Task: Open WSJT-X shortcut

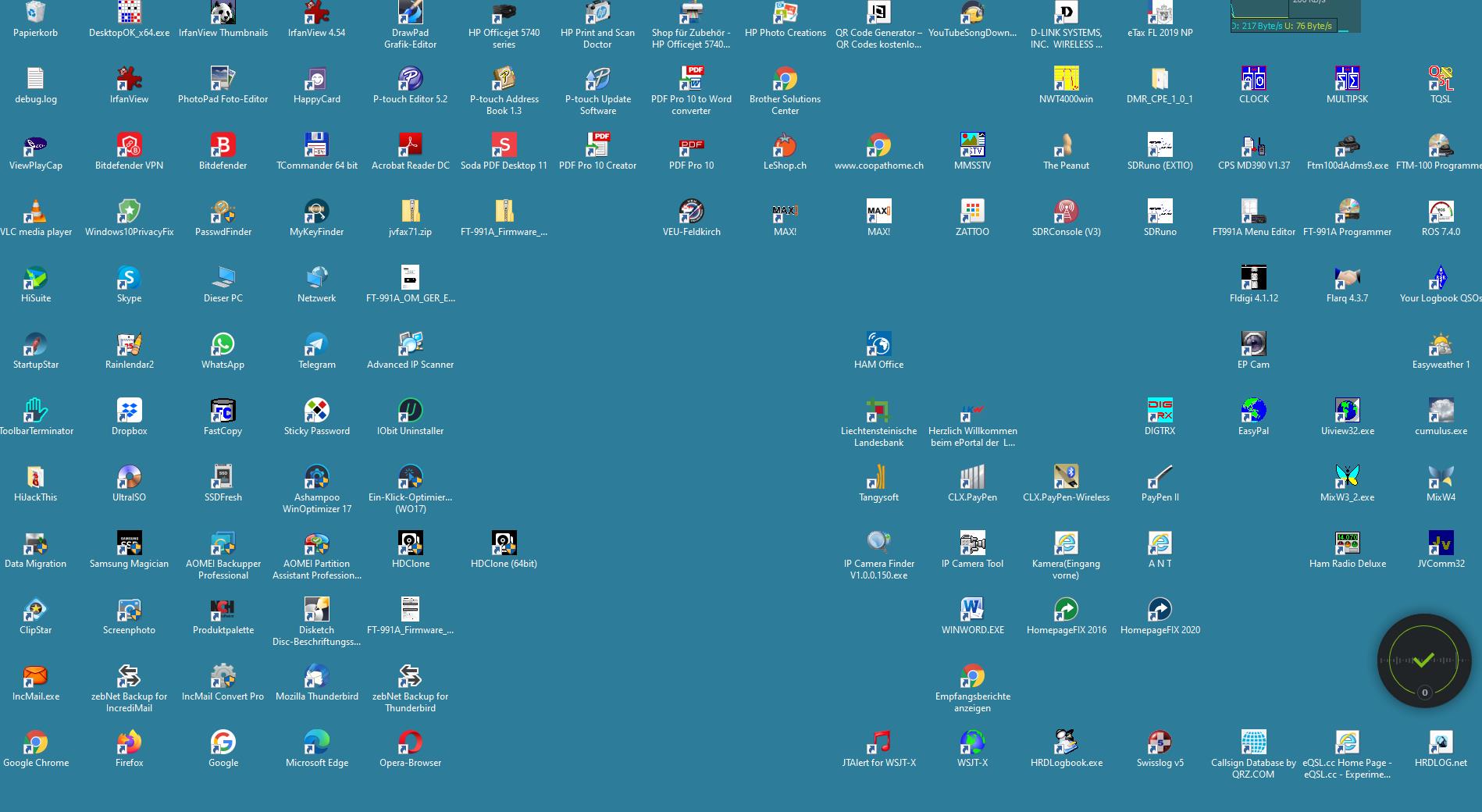Action: pos(973,743)
